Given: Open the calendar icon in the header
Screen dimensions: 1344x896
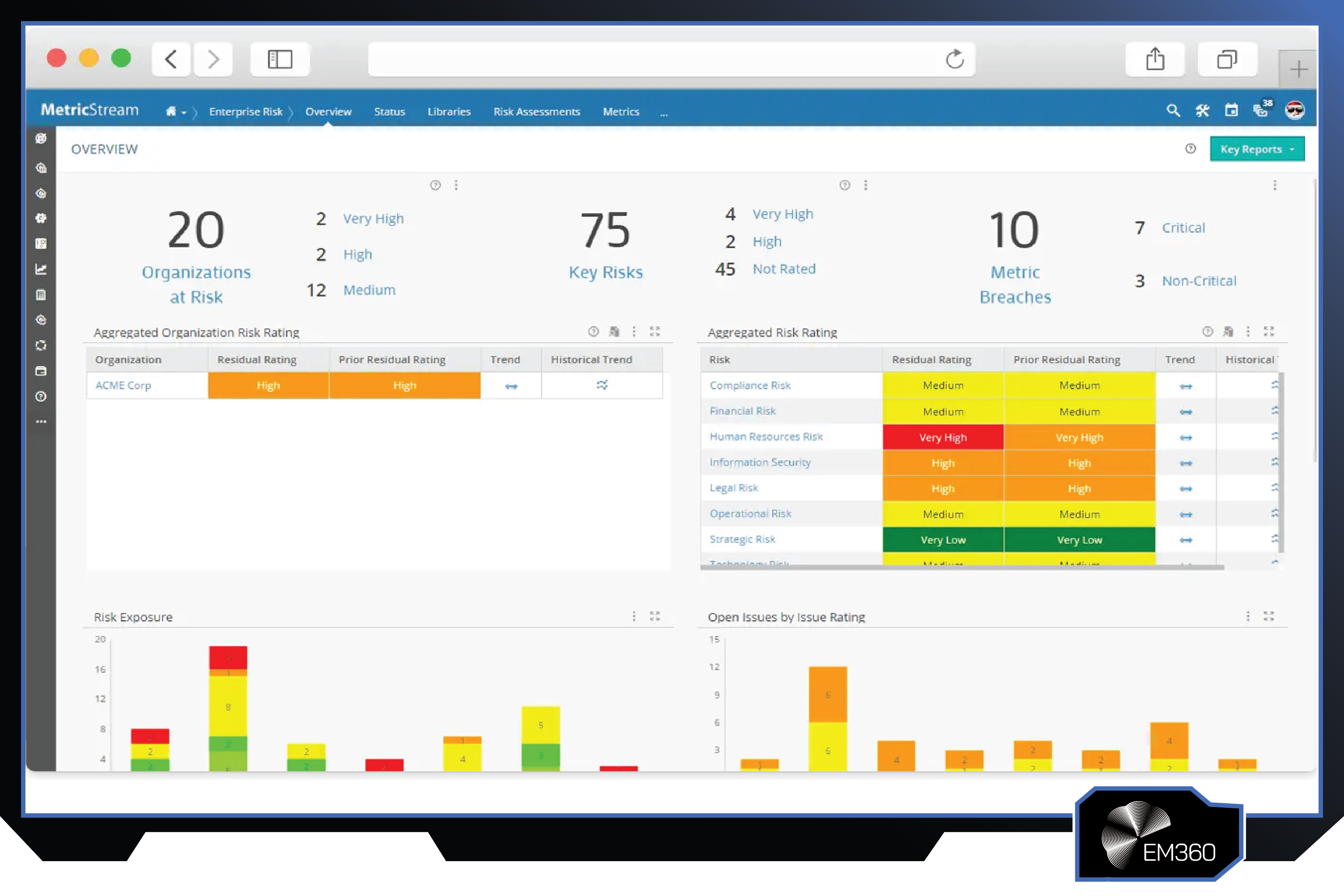Looking at the screenshot, I should 1231,111.
